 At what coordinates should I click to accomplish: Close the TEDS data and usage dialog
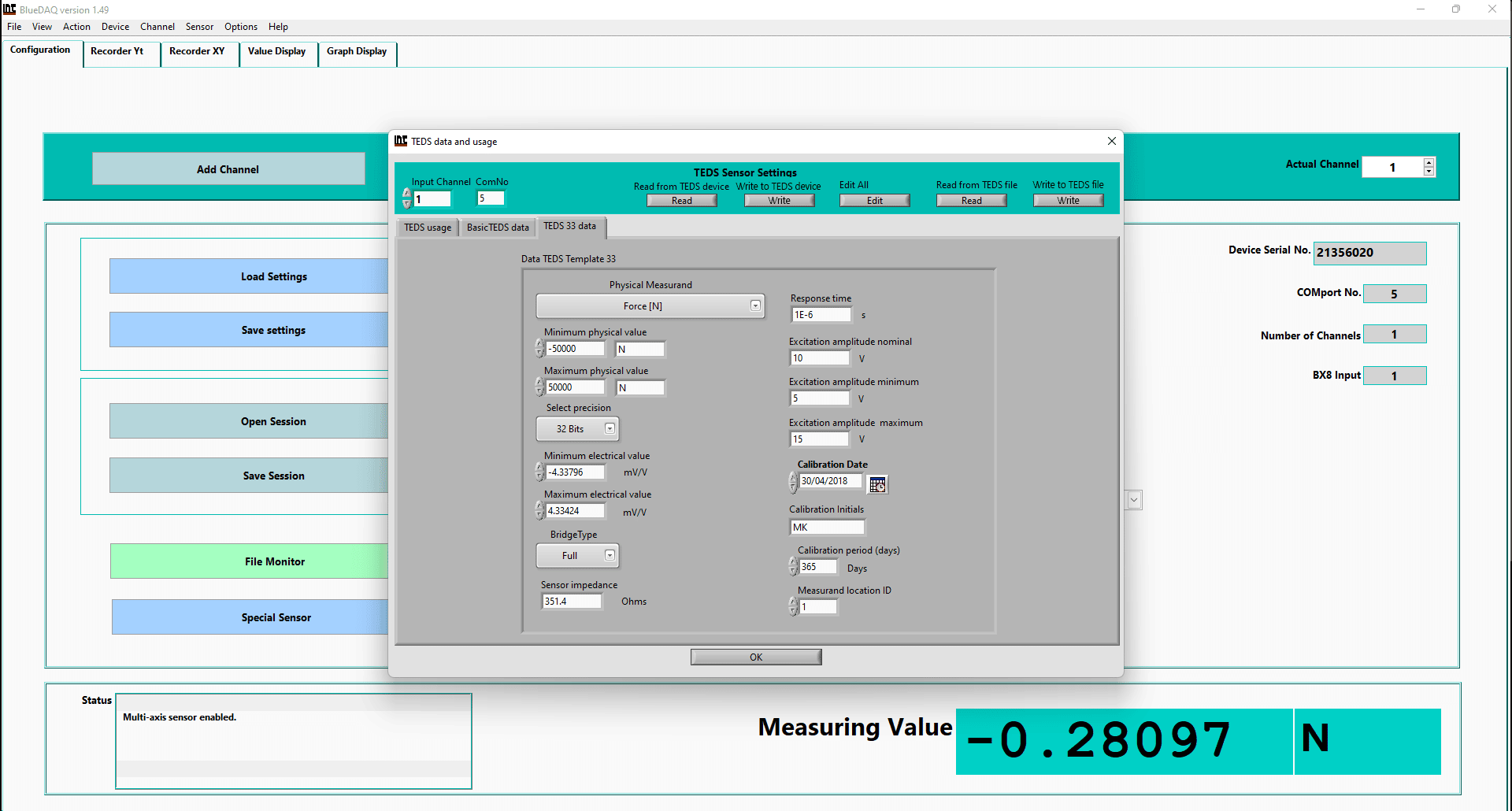tap(1111, 141)
